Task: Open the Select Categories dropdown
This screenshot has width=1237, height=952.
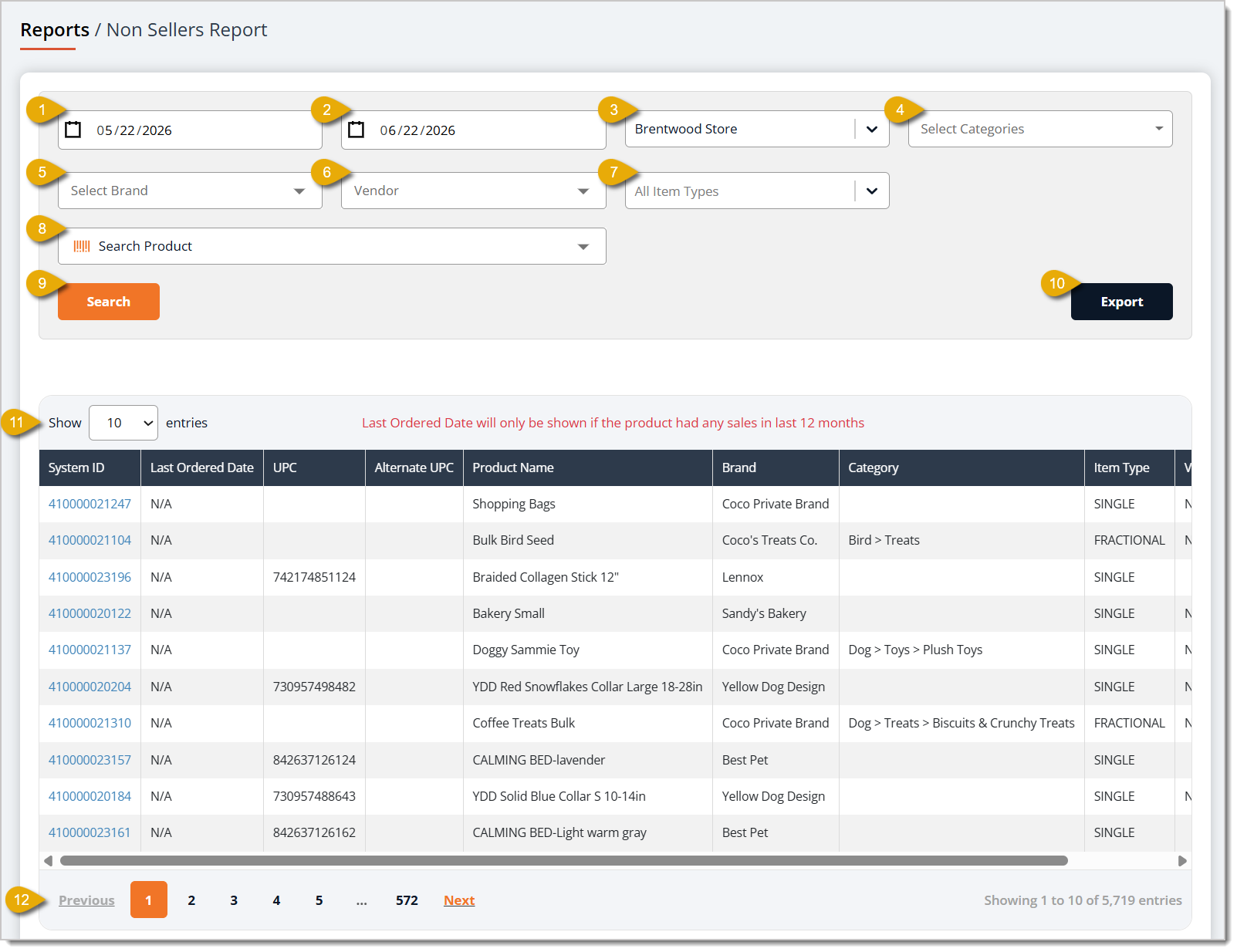Action: pos(1040,129)
